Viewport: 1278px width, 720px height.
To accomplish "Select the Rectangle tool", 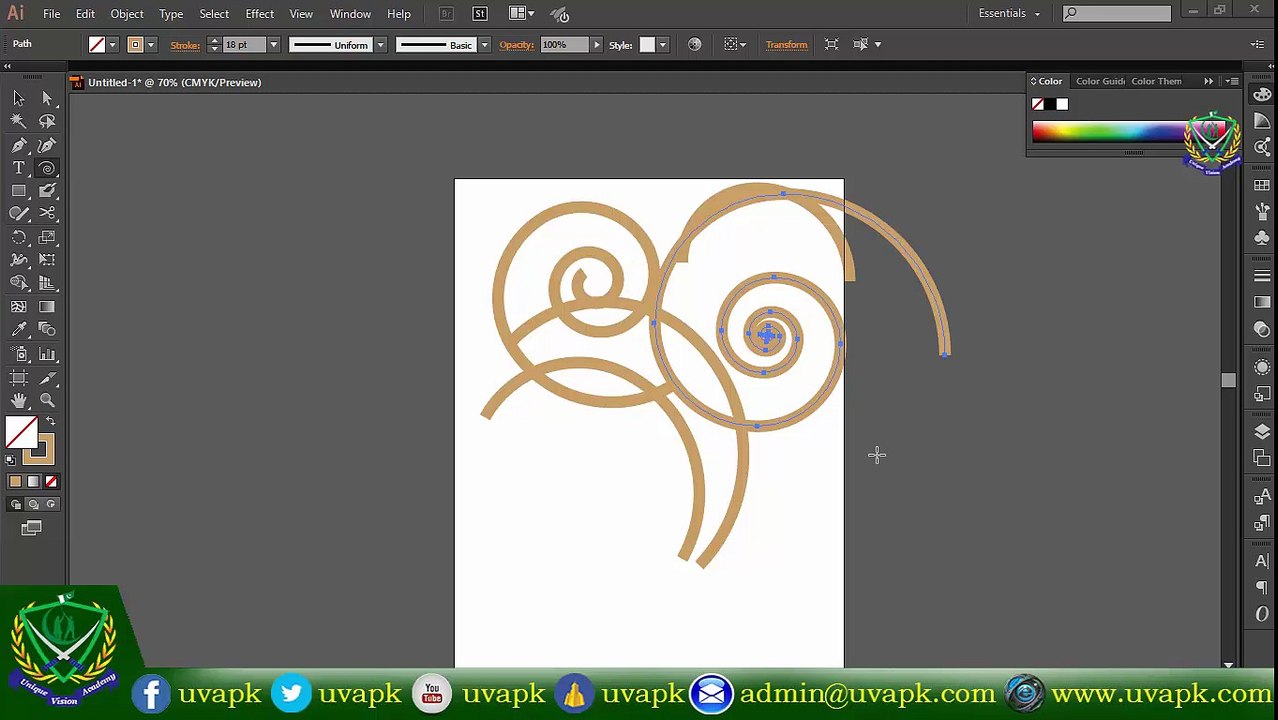I will pyautogui.click(x=19, y=191).
